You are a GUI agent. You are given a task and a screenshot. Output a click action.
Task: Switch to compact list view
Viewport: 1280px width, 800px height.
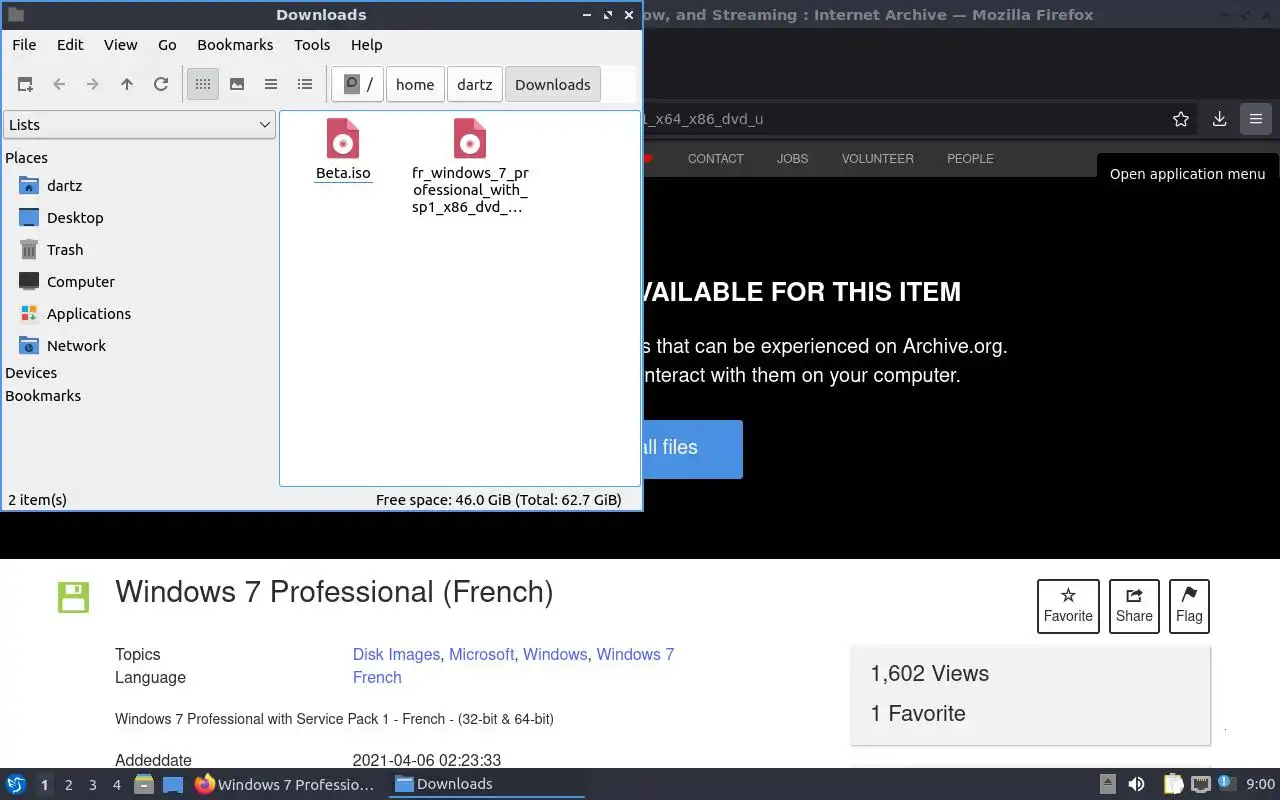[271, 85]
